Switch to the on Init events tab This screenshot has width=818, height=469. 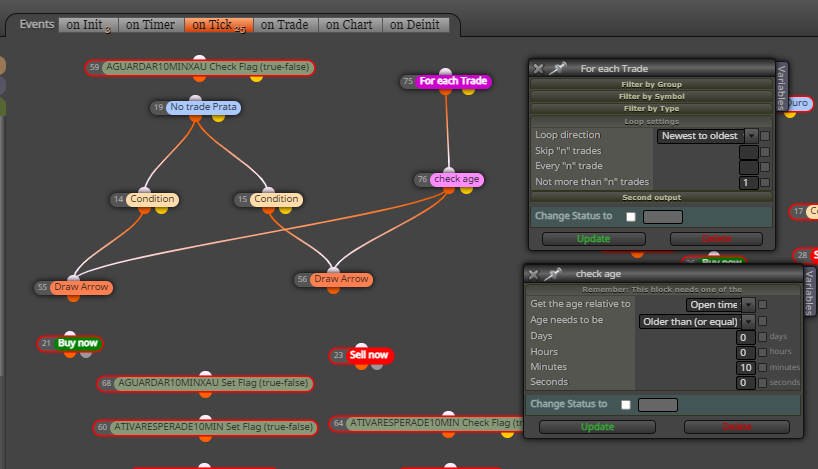88,25
